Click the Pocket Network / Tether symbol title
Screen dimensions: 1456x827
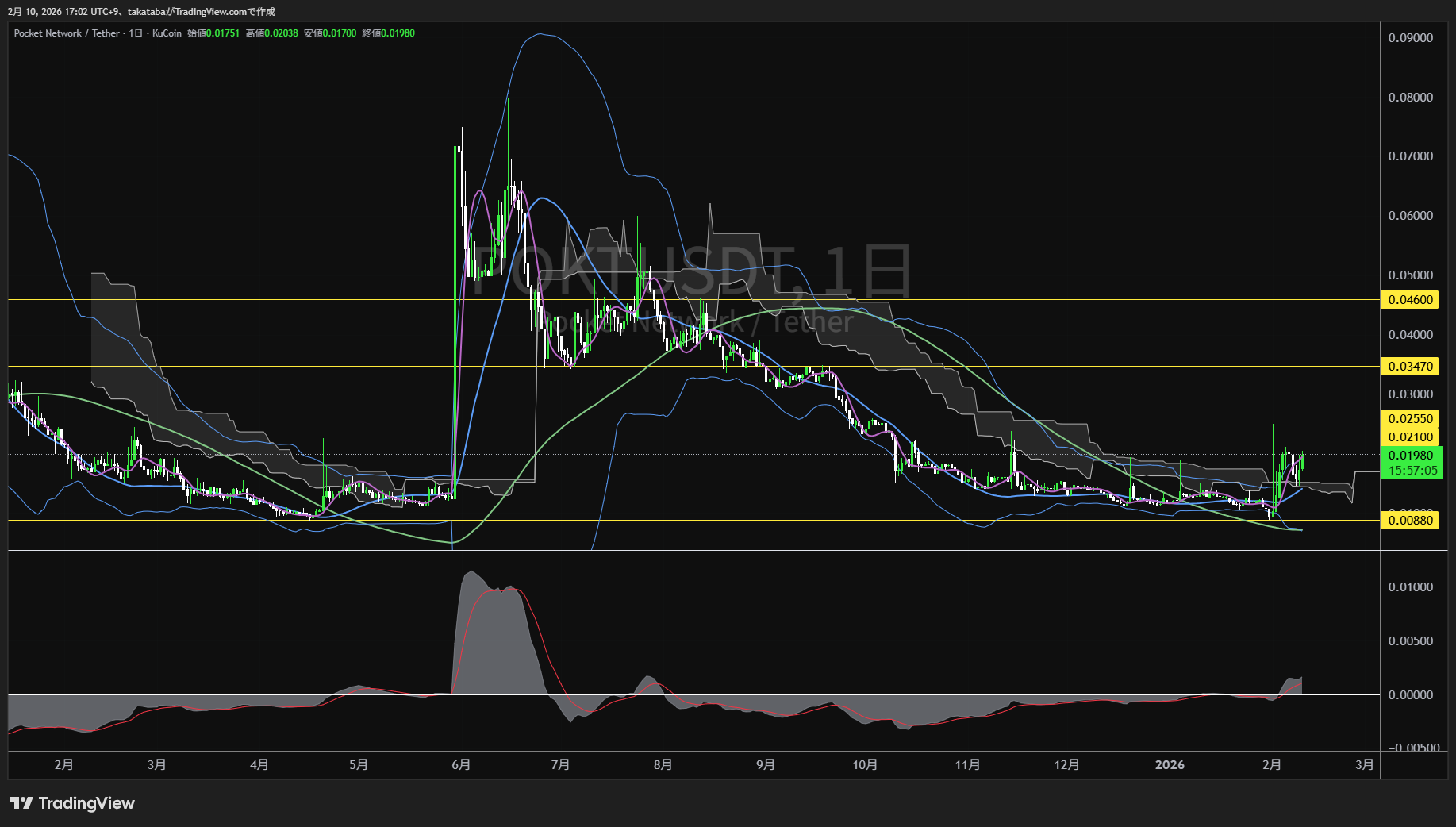click(x=66, y=33)
